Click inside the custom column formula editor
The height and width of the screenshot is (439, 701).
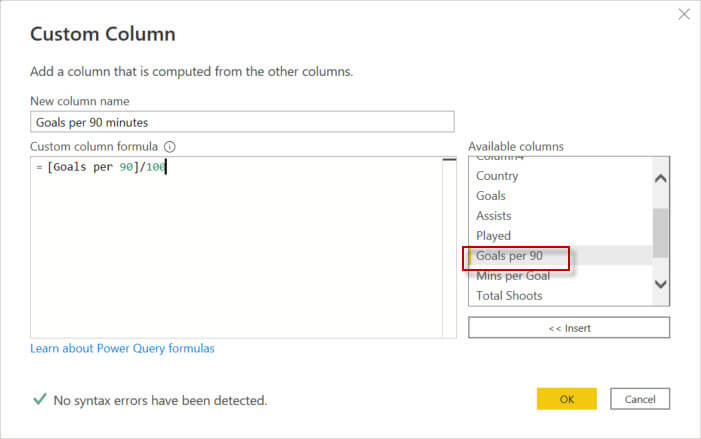coord(236,250)
